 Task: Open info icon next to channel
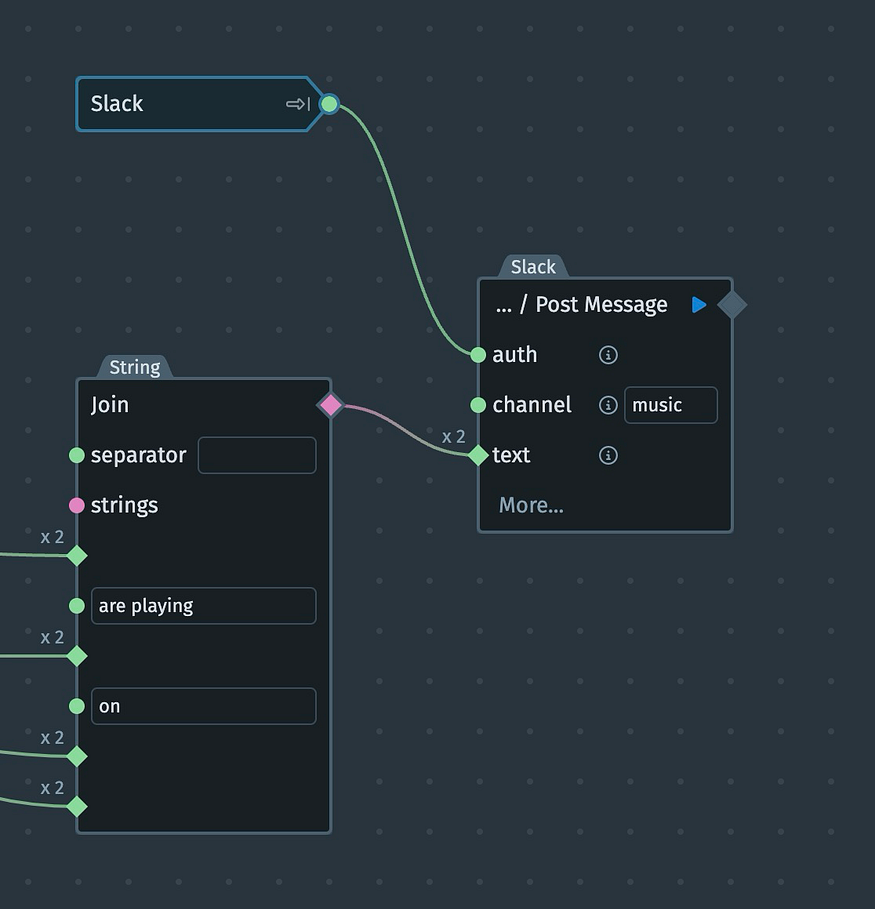pos(608,405)
